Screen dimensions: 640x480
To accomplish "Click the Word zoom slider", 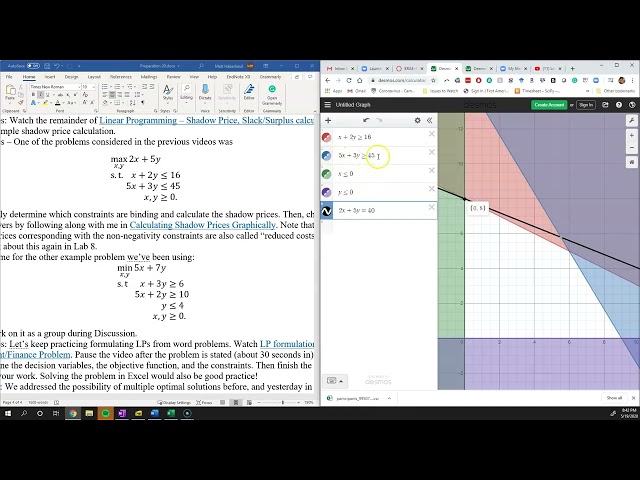I will click(x=280, y=402).
